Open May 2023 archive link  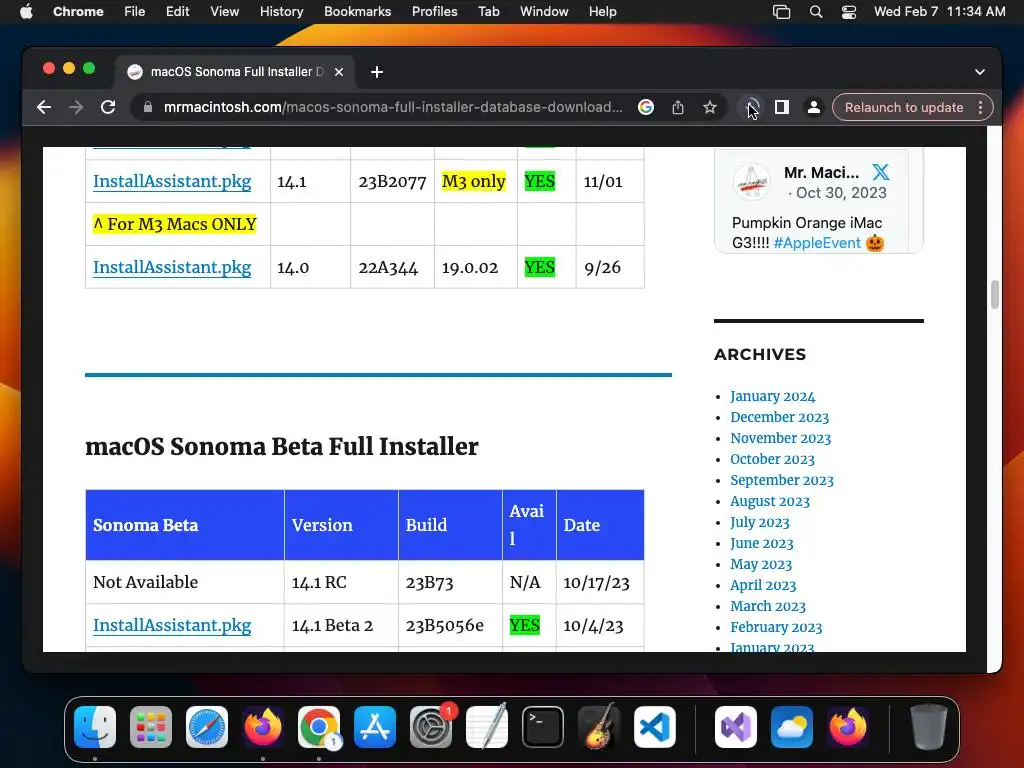click(761, 564)
